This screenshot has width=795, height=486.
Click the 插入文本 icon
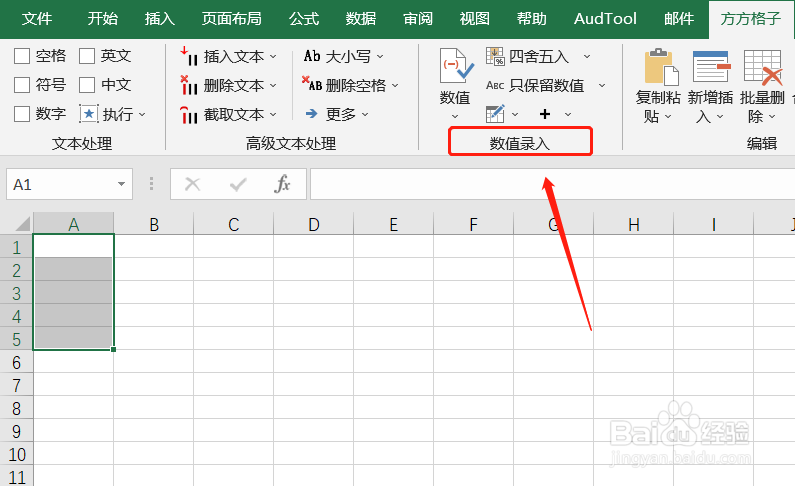point(189,56)
